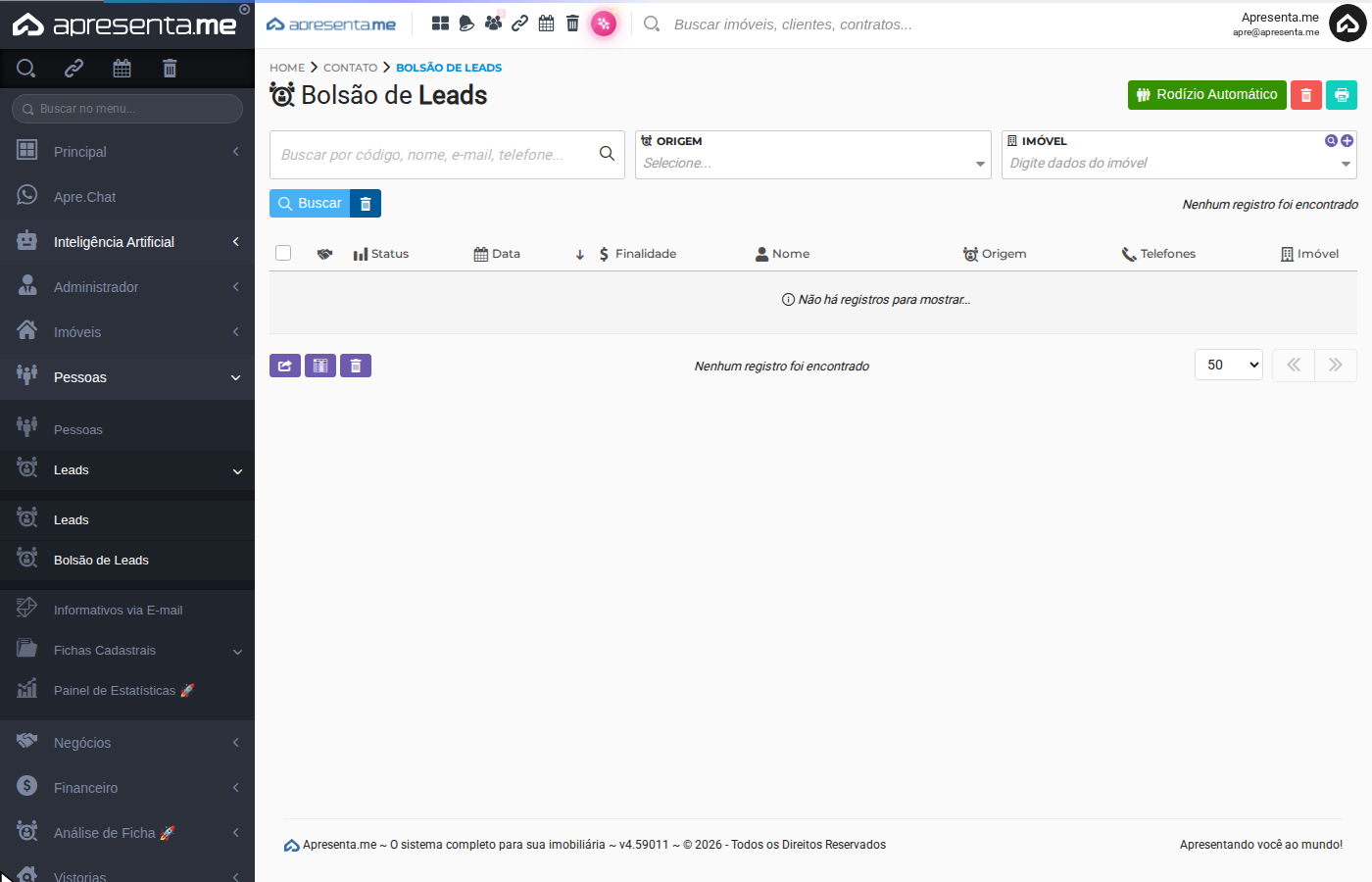The width and height of the screenshot is (1372, 882).
Task: Go to HOME breadcrumb link
Action: (x=287, y=68)
